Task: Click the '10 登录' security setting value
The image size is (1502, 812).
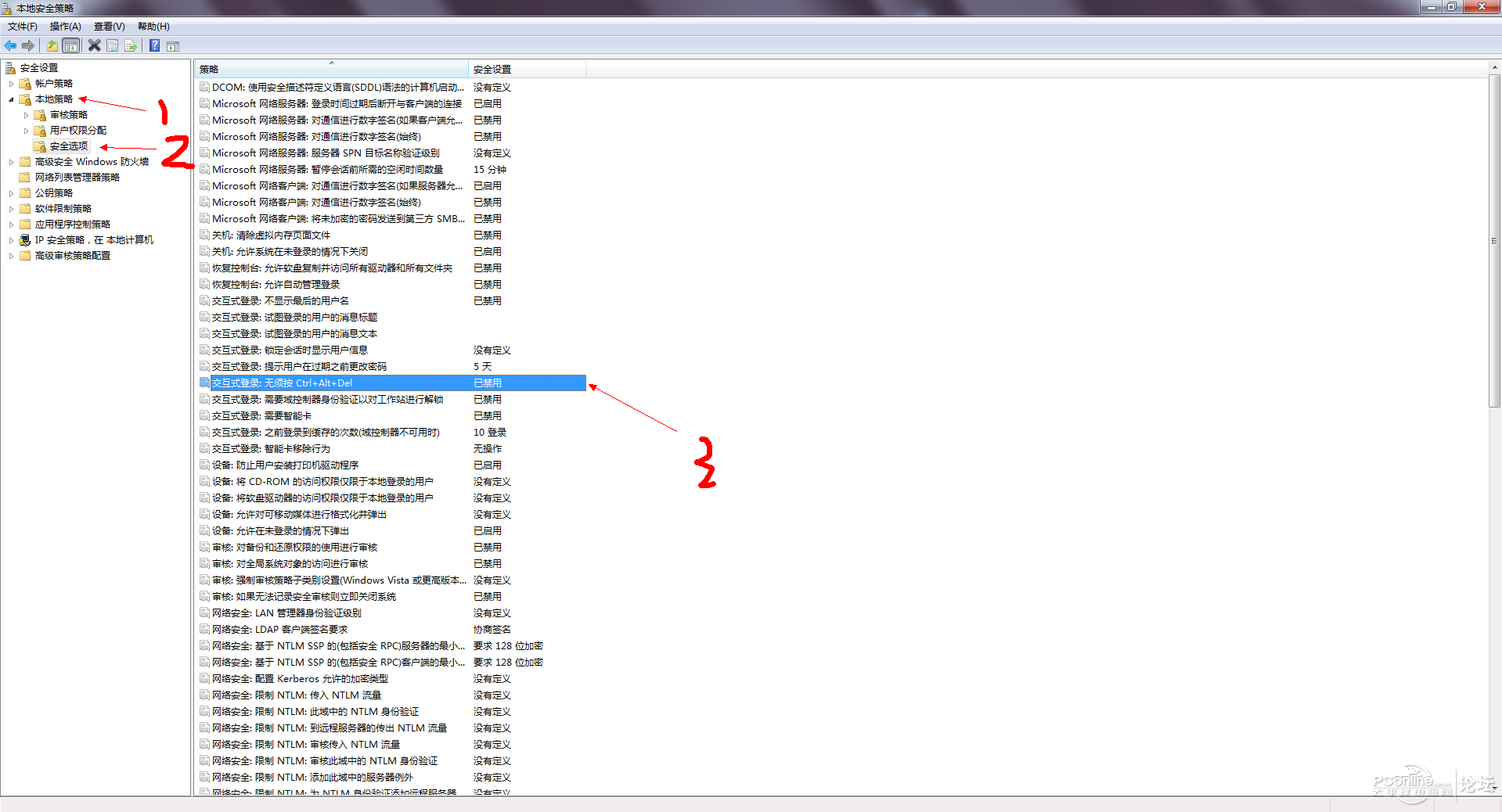Action: pos(490,432)
